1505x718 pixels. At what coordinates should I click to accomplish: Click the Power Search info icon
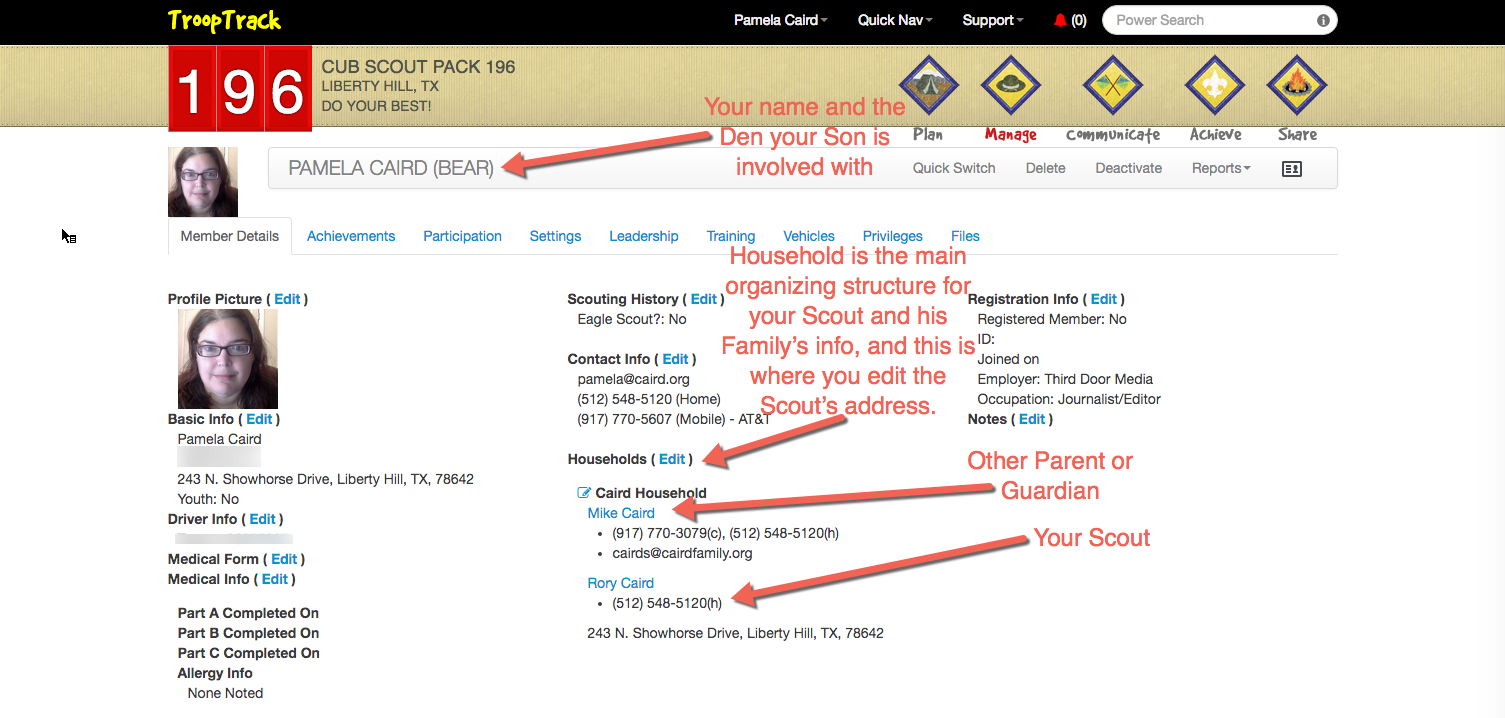pos(1323,20)
